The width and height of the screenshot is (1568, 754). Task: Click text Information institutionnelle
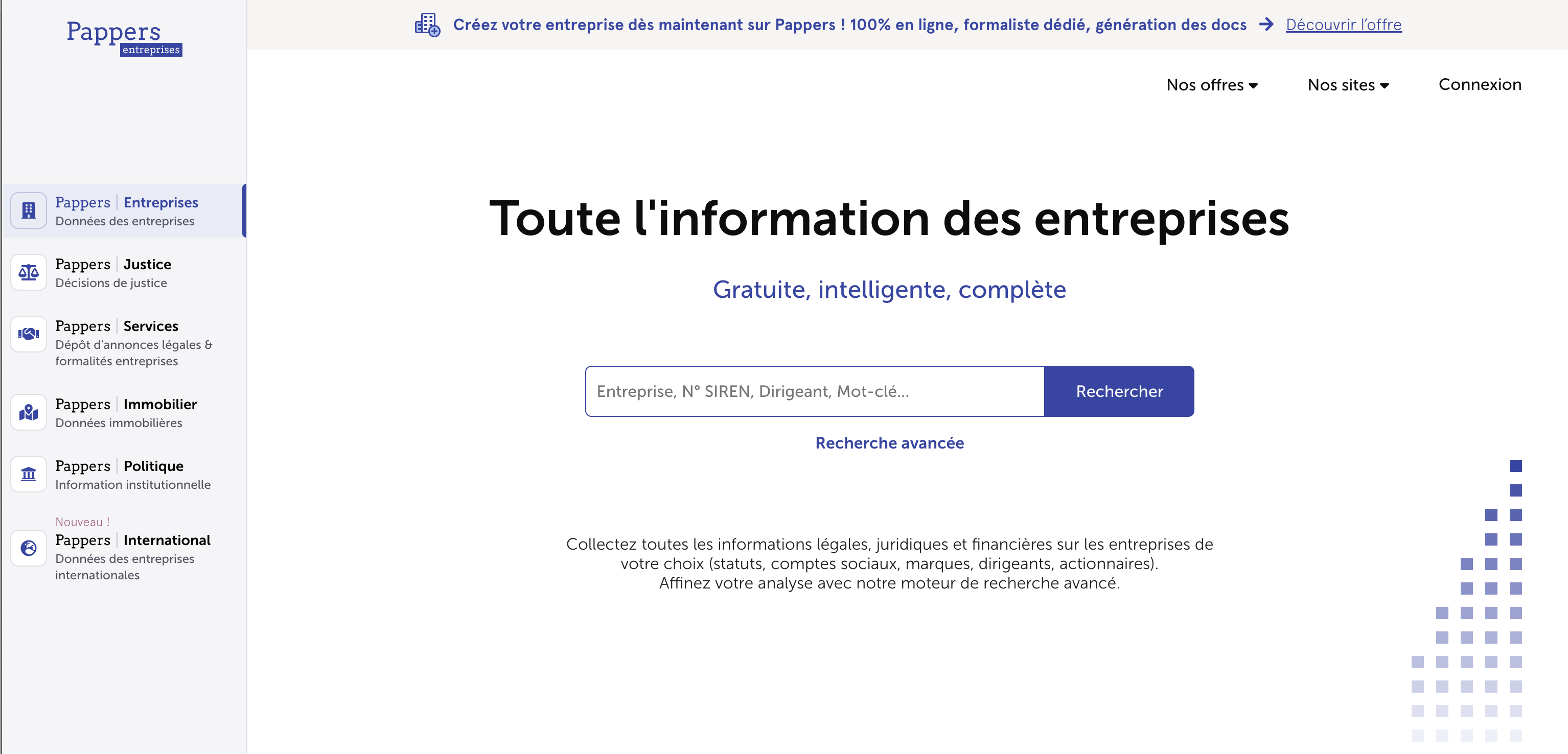[133, 485]
